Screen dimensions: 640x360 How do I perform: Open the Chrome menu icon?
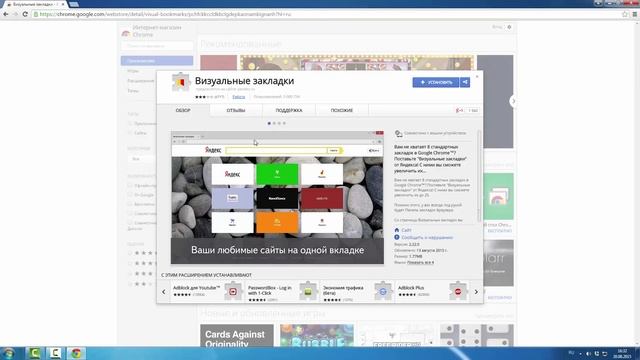point(635,14)
